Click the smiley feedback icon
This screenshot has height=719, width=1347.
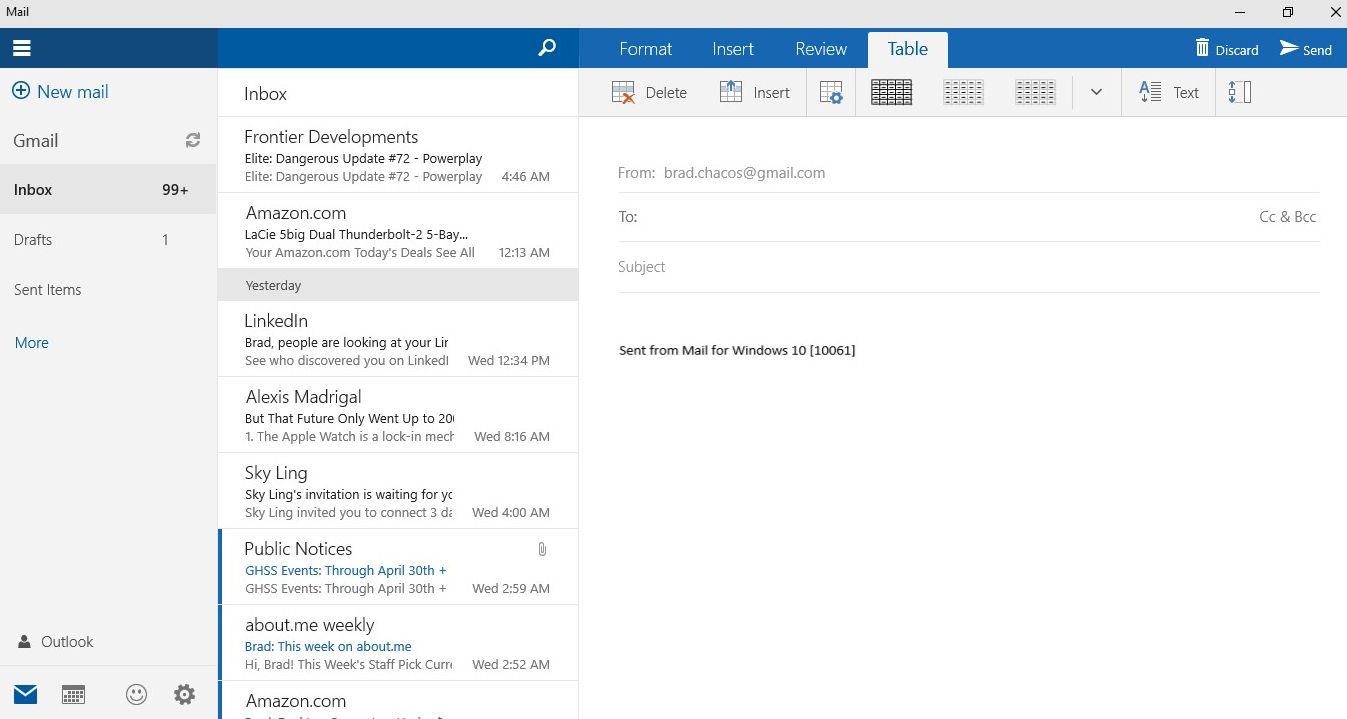click(136, 694)
